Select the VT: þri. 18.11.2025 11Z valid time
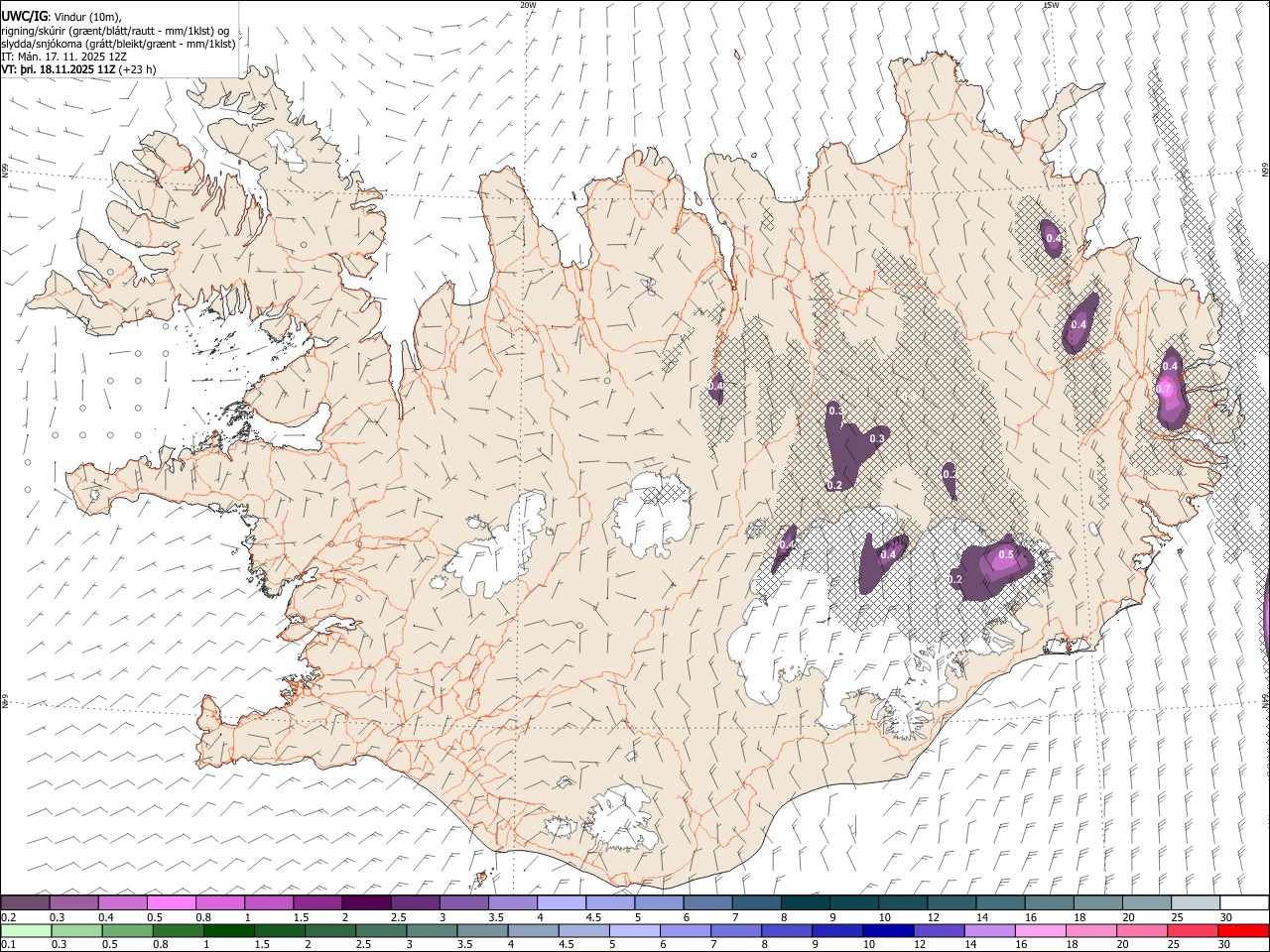 pyautogui.click(x=58, y=70)
